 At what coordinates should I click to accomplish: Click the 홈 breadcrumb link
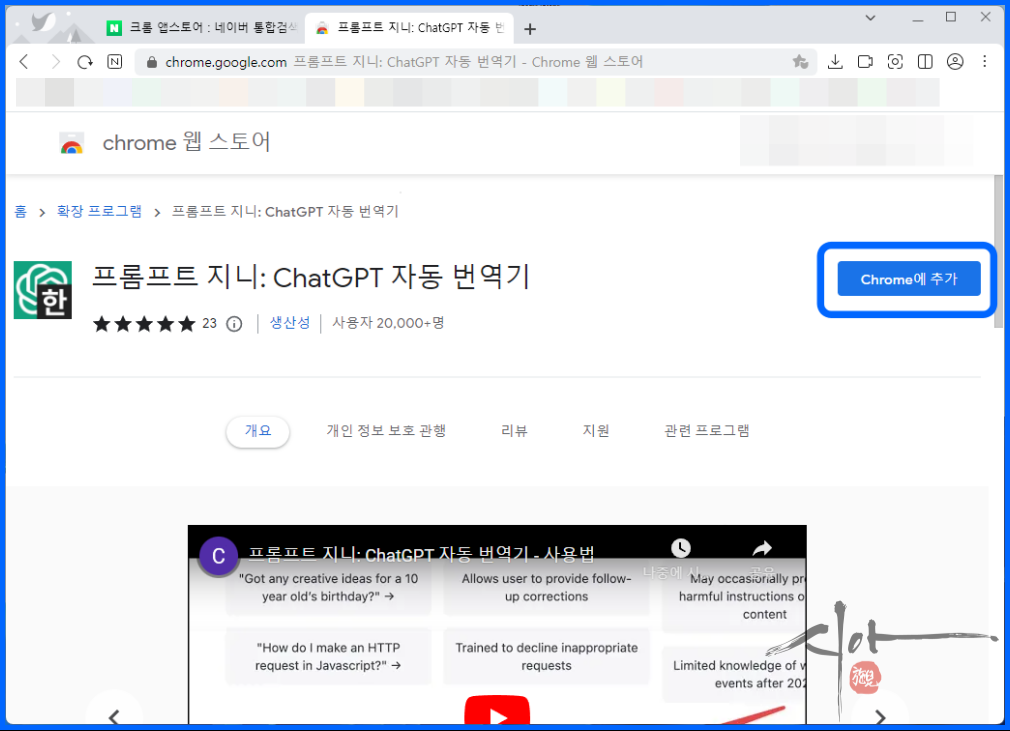pos(21,212)
